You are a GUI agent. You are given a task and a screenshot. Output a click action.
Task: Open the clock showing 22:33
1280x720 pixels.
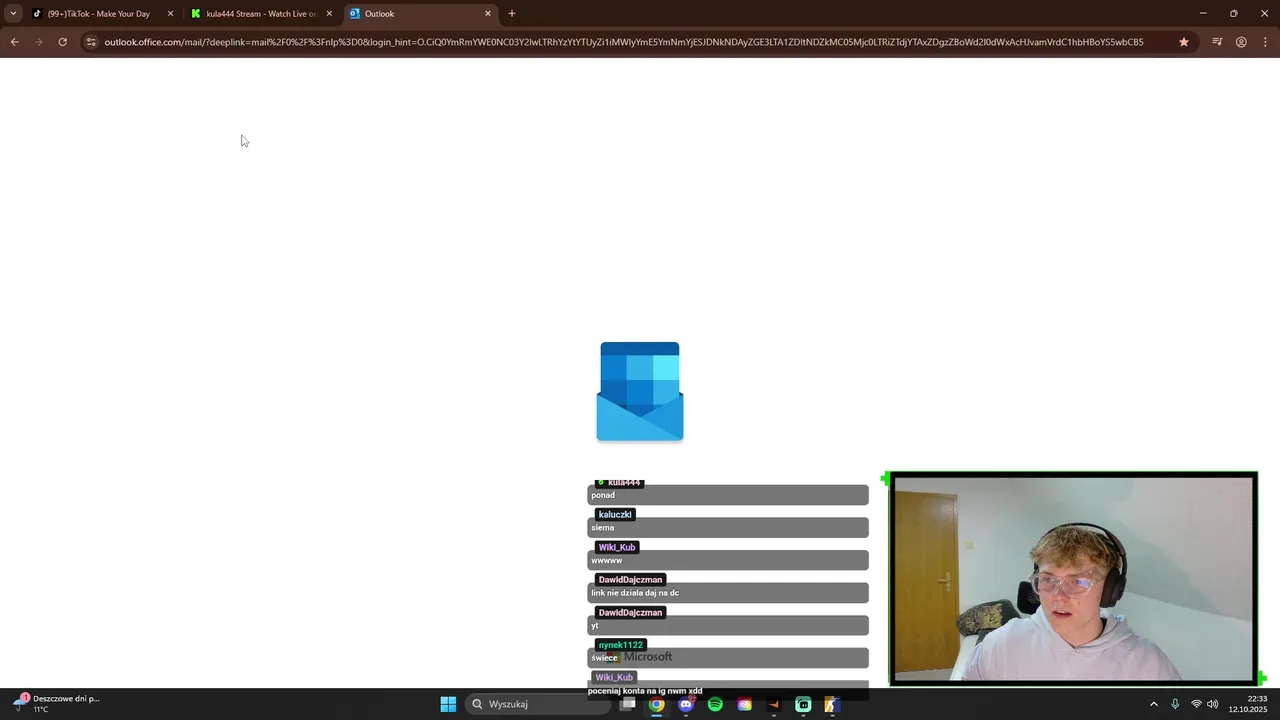[x=1249, y=704]
